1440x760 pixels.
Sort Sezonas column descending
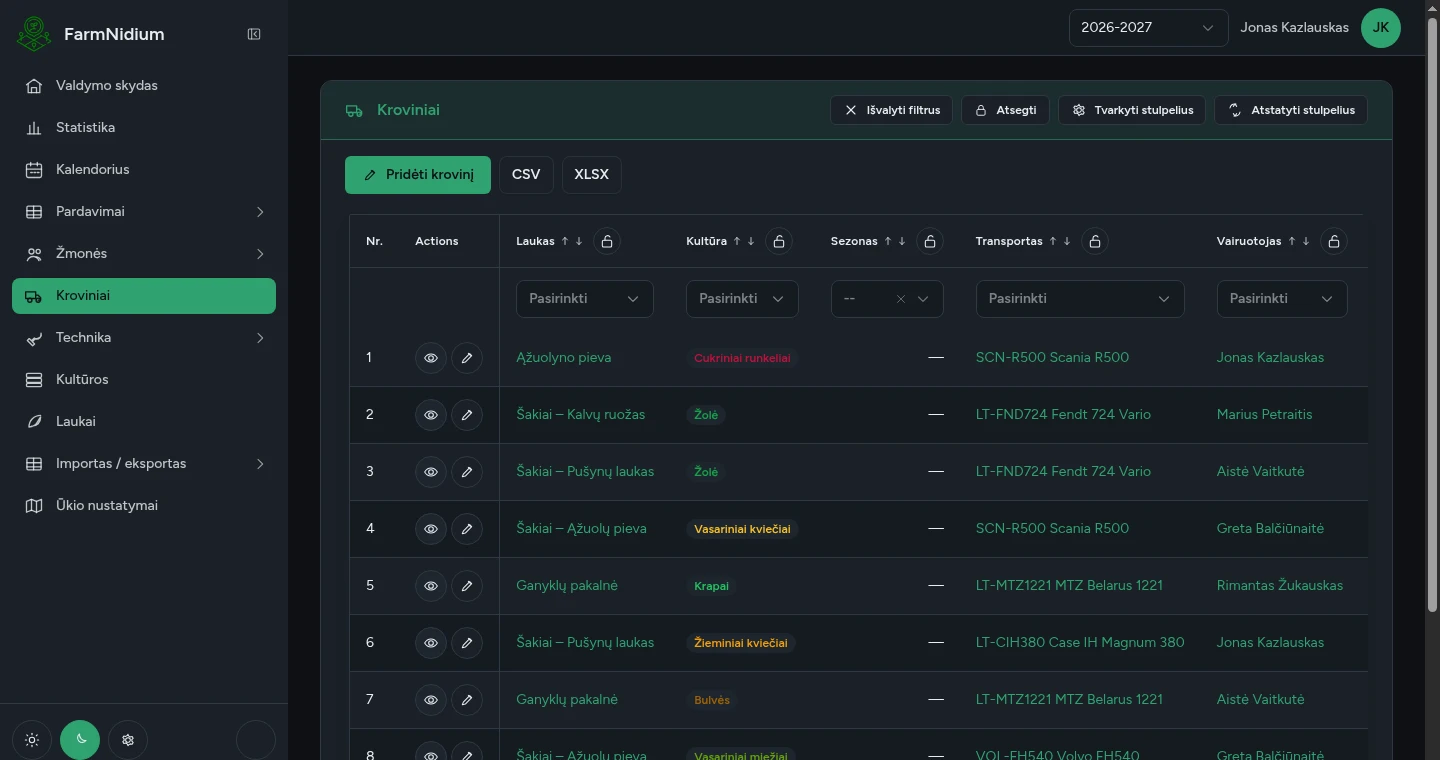tap(902, 241)
